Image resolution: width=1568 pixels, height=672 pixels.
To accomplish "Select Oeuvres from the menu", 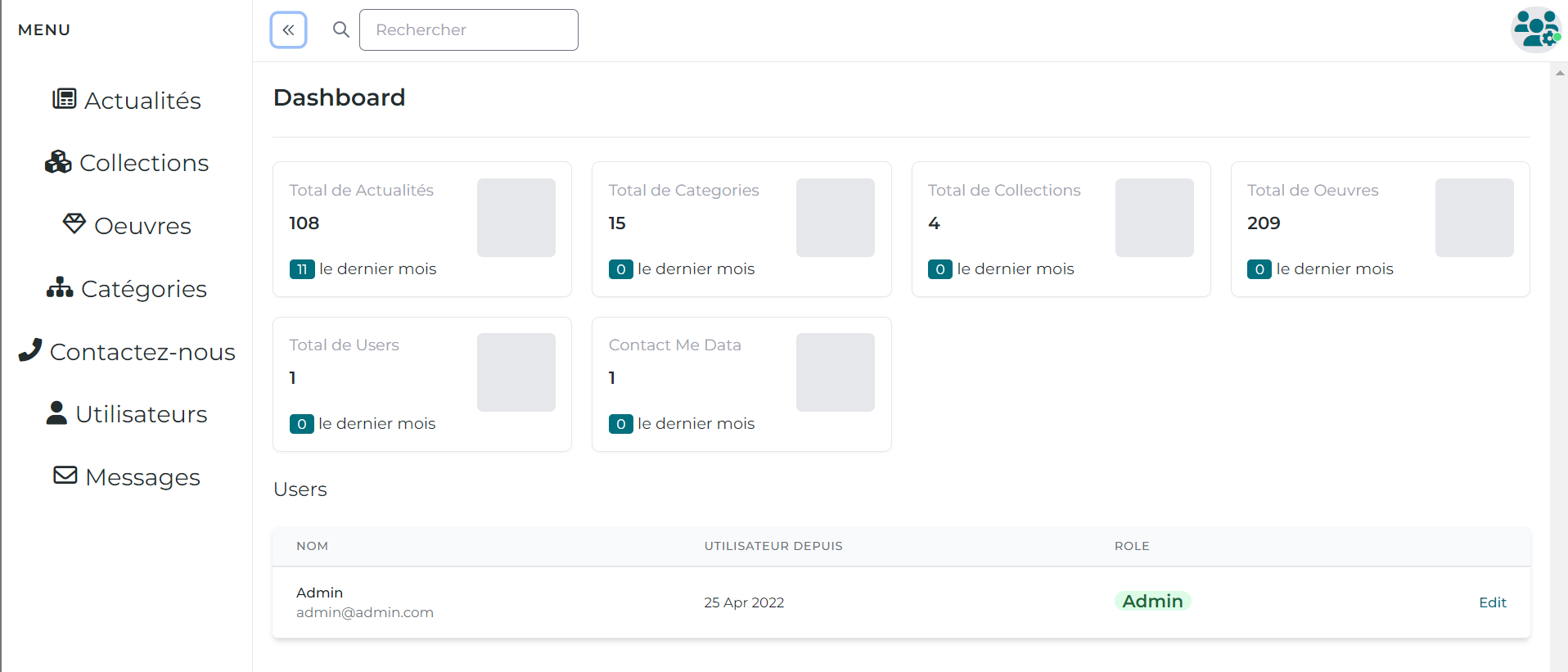I will pyautogui.click(x=127, y=225).
